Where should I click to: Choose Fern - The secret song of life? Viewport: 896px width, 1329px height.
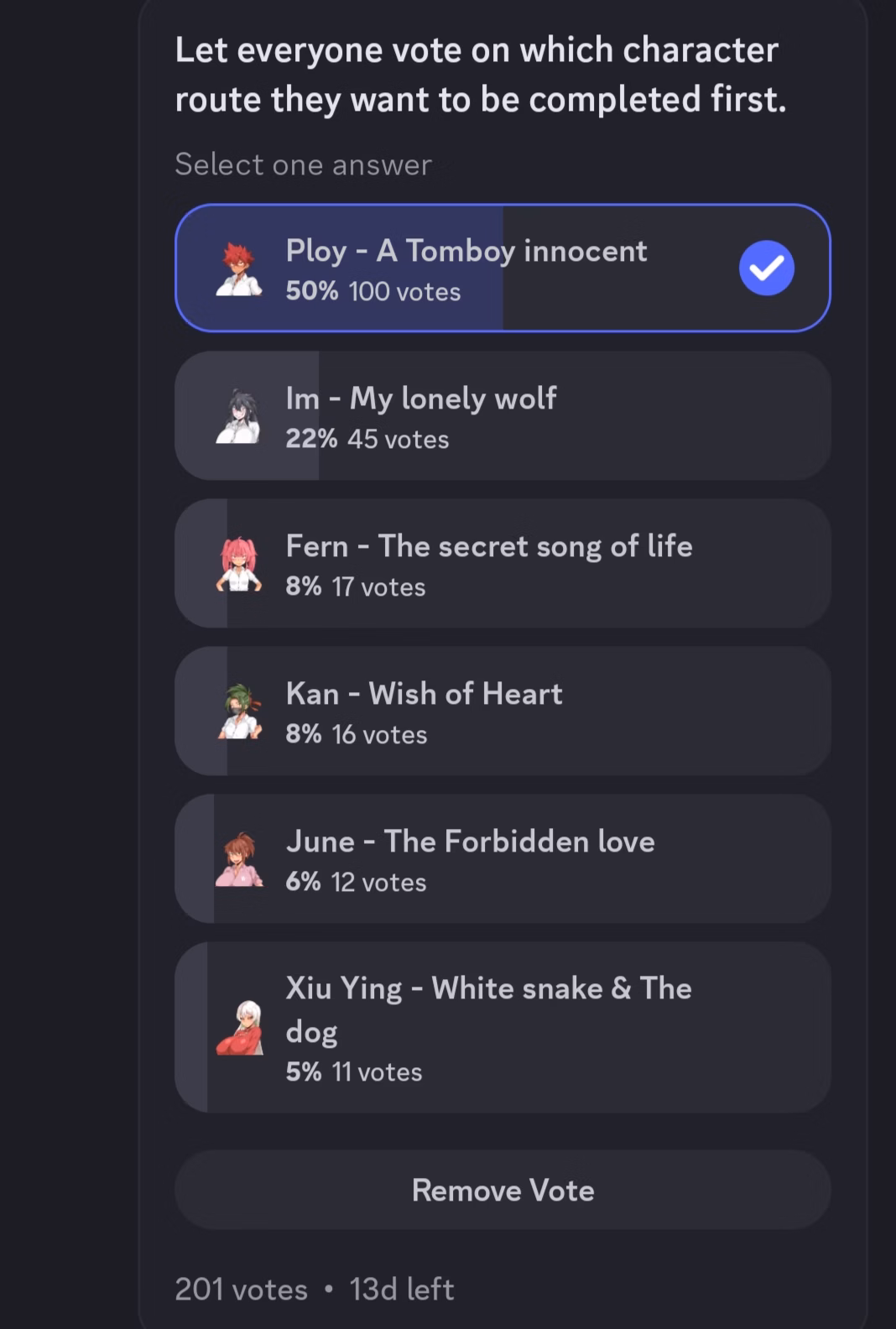pos(503,564)
